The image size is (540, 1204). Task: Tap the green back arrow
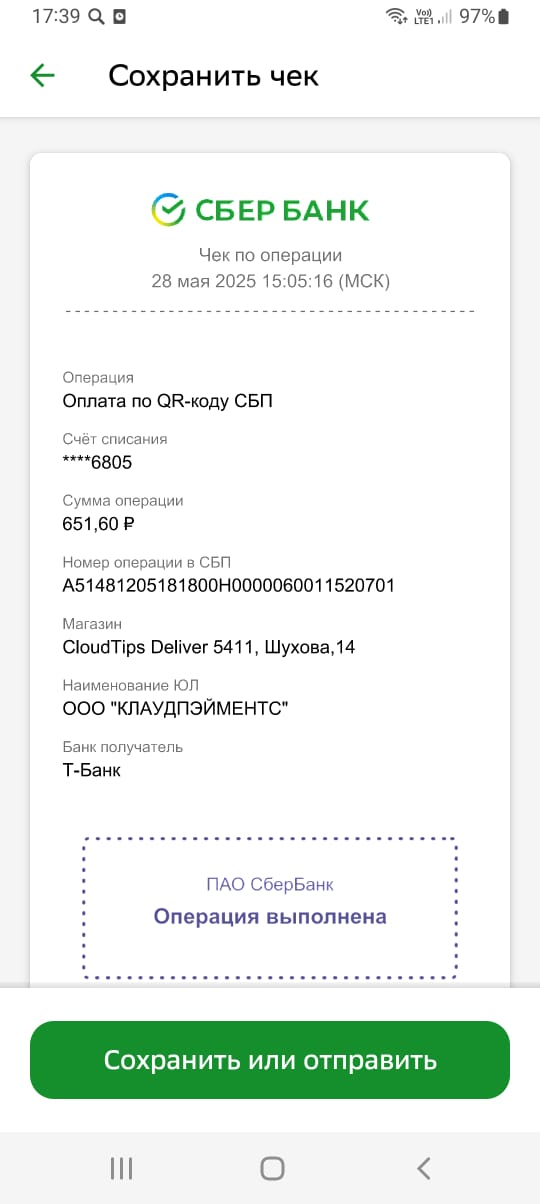[x=42, y=75]
